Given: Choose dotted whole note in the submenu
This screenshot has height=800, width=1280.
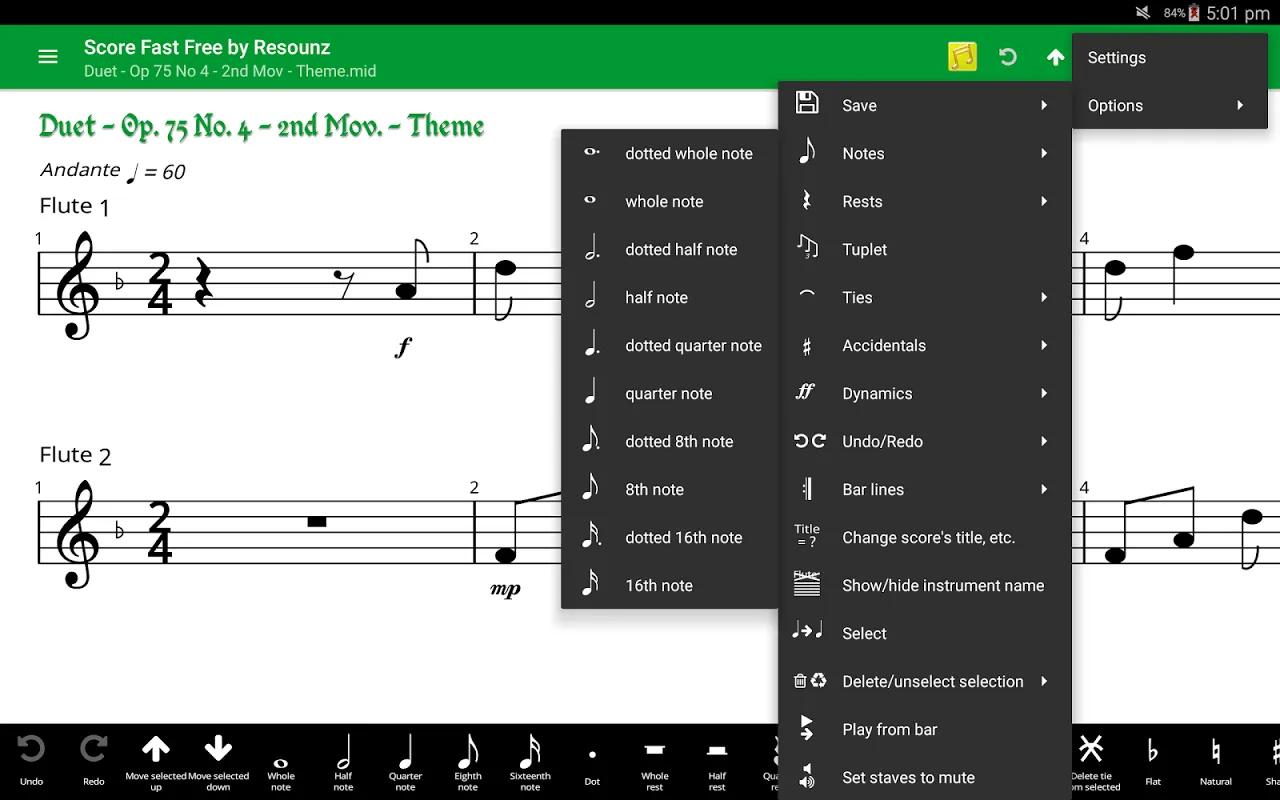Looking at the screenshot, I should point(670,153).
